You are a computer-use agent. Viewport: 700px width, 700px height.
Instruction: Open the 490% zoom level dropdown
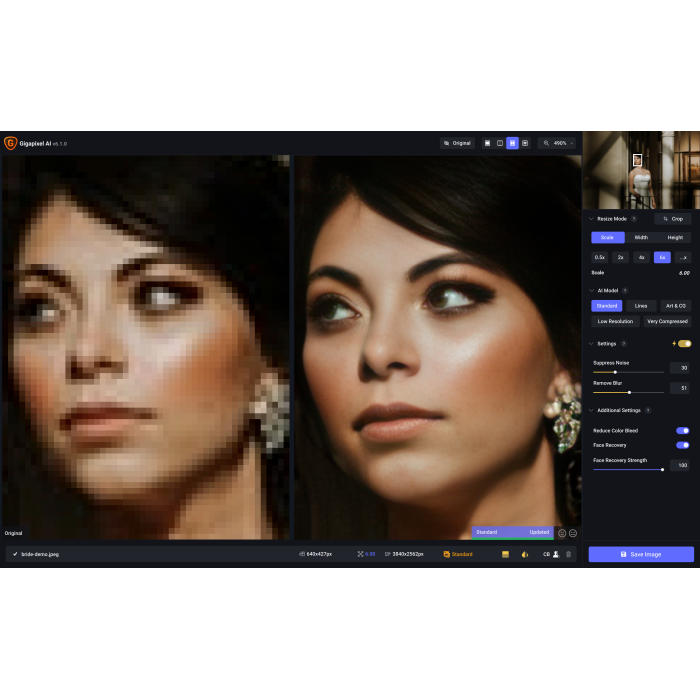pyautogui.click(x=562, y=143)
